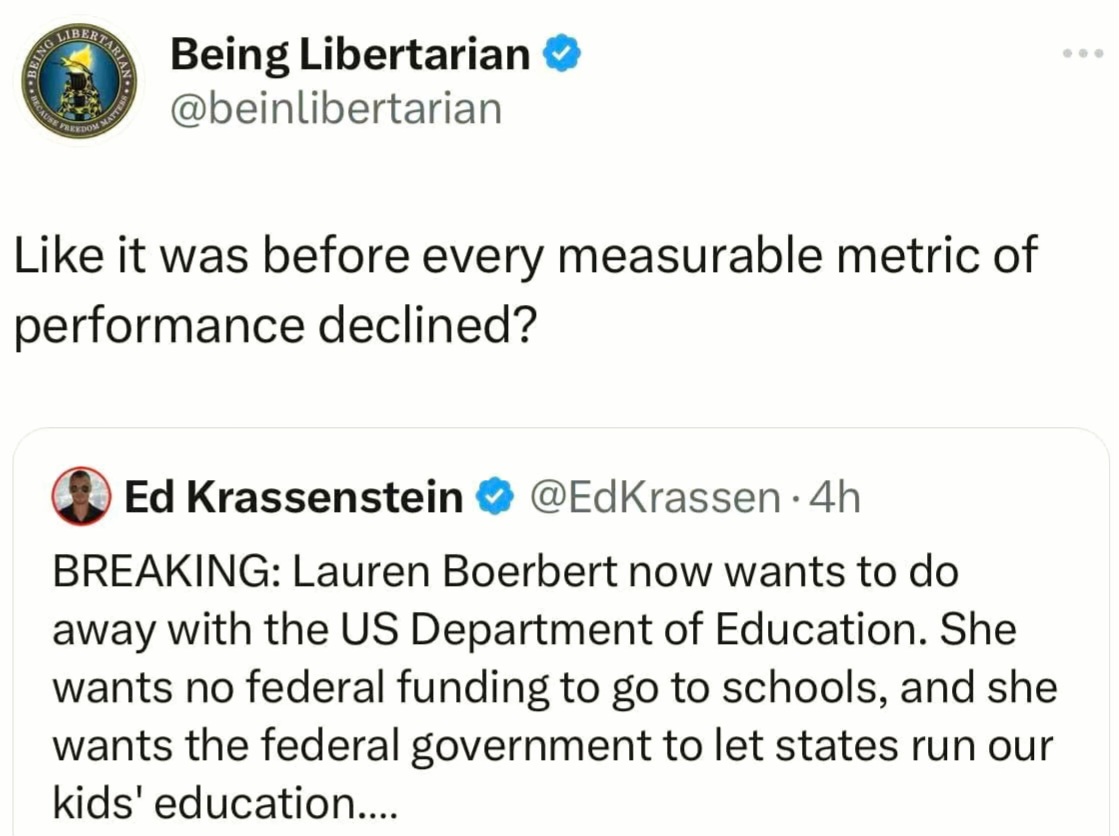Open the three-dot more options menu
Viewport: 1119px width, 836px height.
click(x=1083, y=53)
